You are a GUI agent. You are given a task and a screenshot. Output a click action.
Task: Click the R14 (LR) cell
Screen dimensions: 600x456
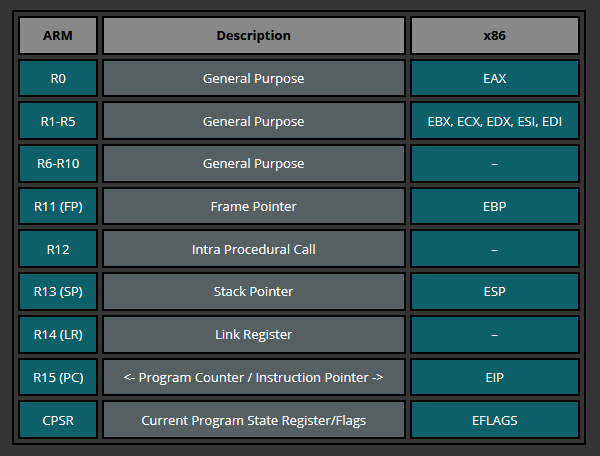(x=58, y=334)
